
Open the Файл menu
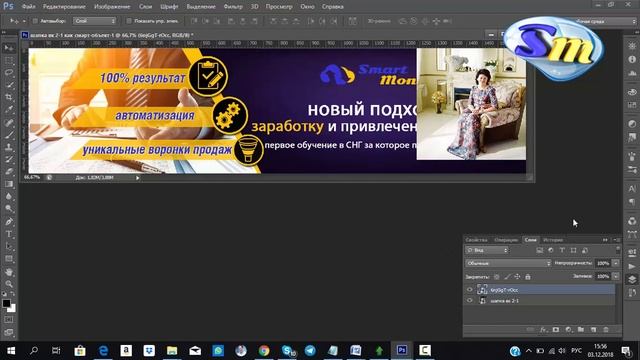point(28,7)
